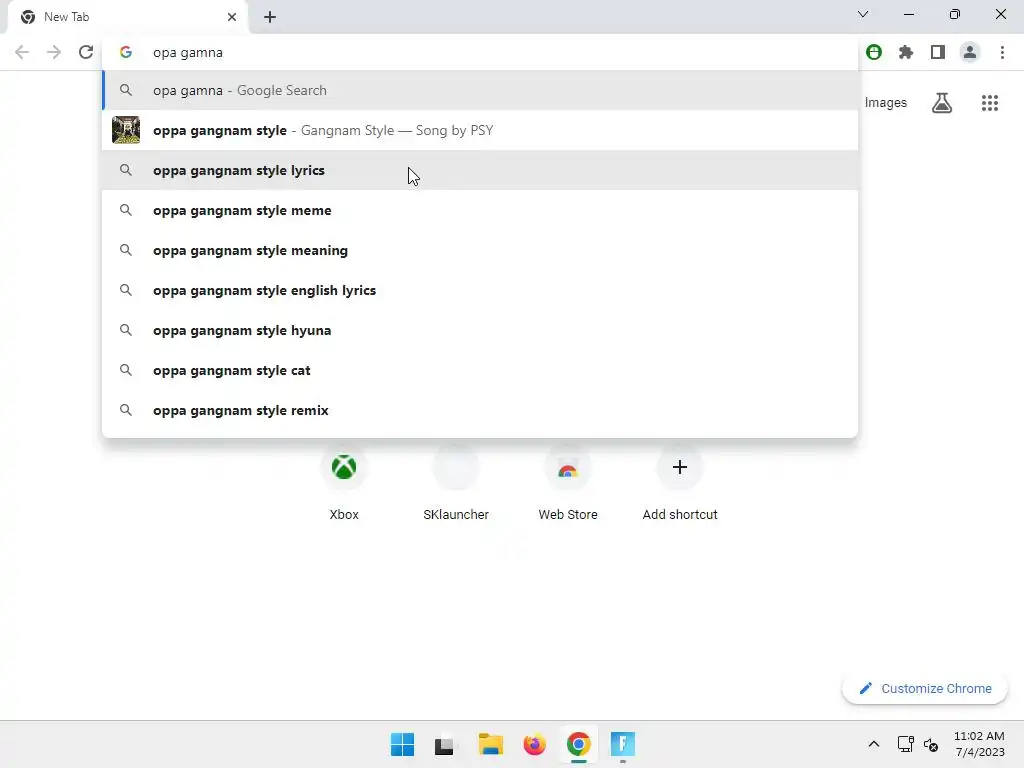
Task: Open the Images link
Action: (x=886, y=103)
